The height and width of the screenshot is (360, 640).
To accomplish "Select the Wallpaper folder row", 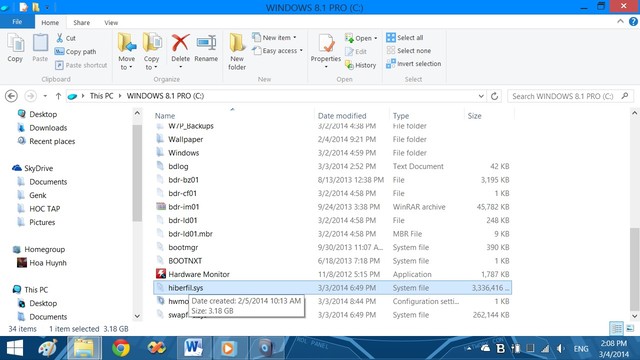I will (332, 139).
